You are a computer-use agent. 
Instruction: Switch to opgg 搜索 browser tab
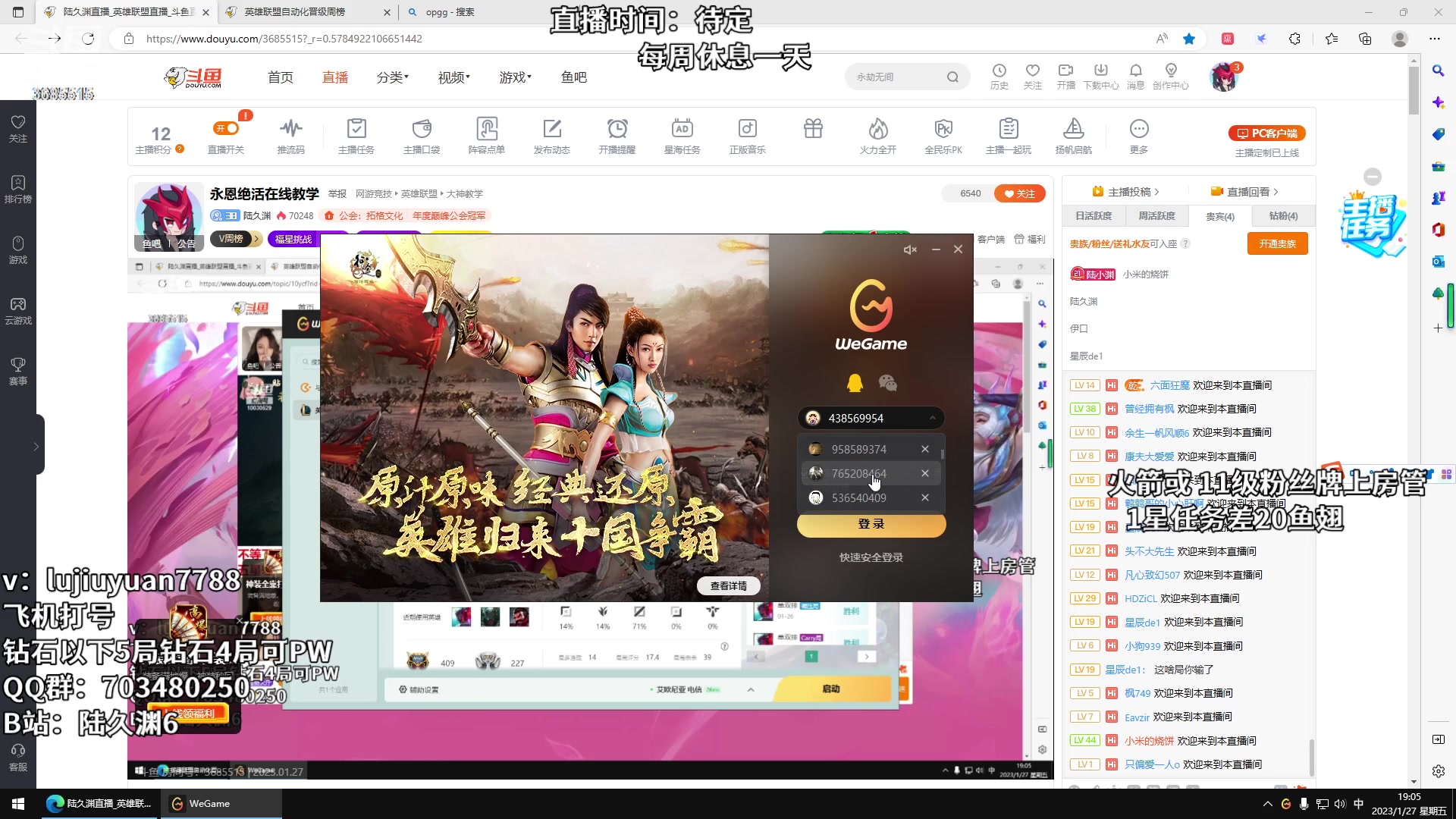(x=449, y=12)
